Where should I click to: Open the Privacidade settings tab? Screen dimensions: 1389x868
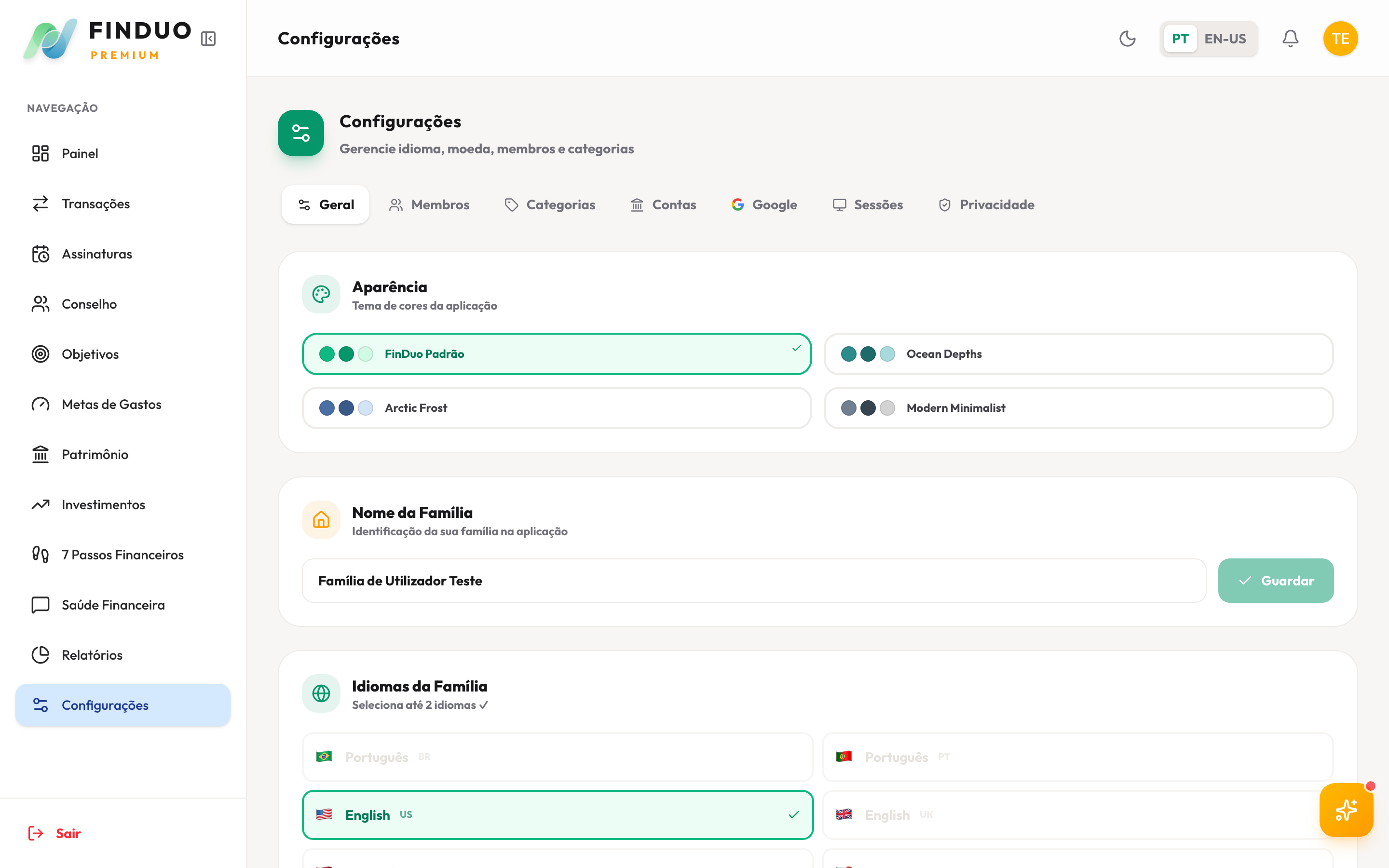pos(986,204)
